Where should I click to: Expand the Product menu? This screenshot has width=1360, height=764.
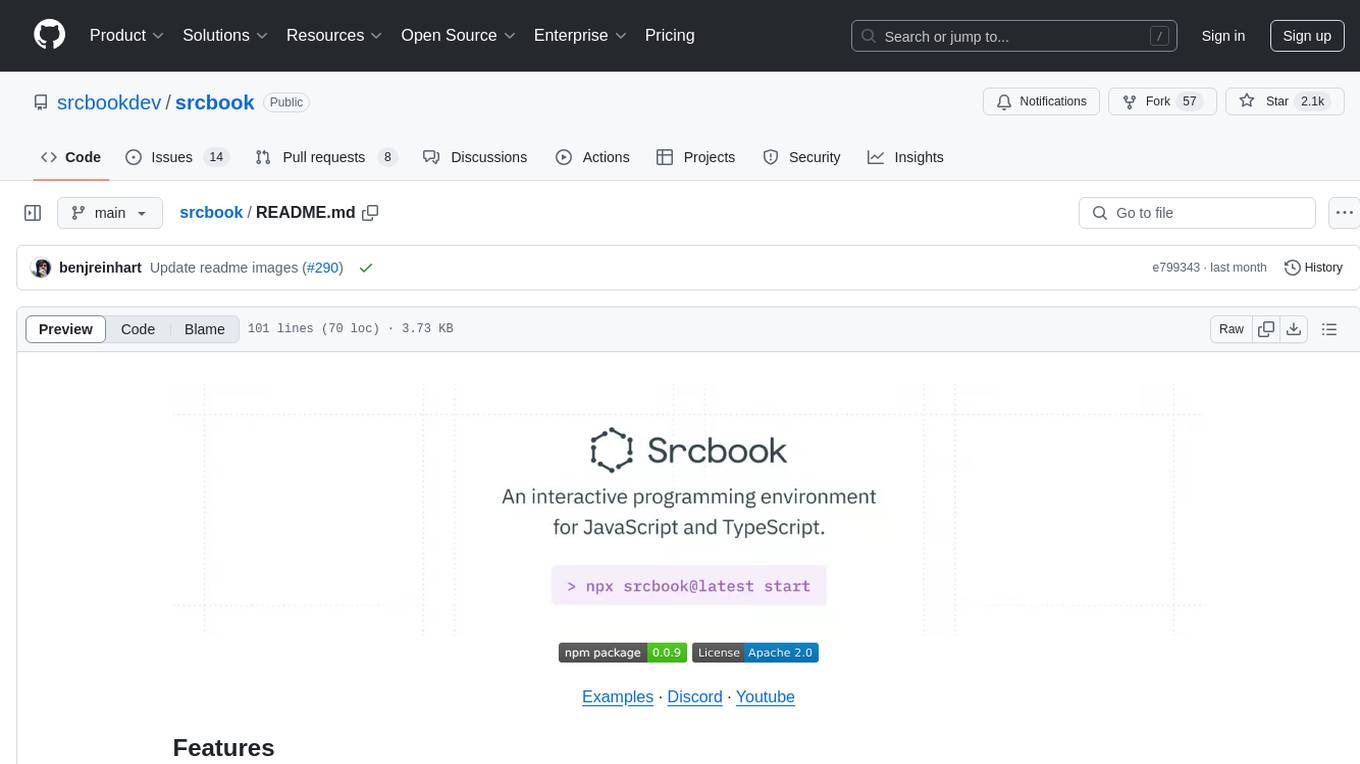pos(127,35)
